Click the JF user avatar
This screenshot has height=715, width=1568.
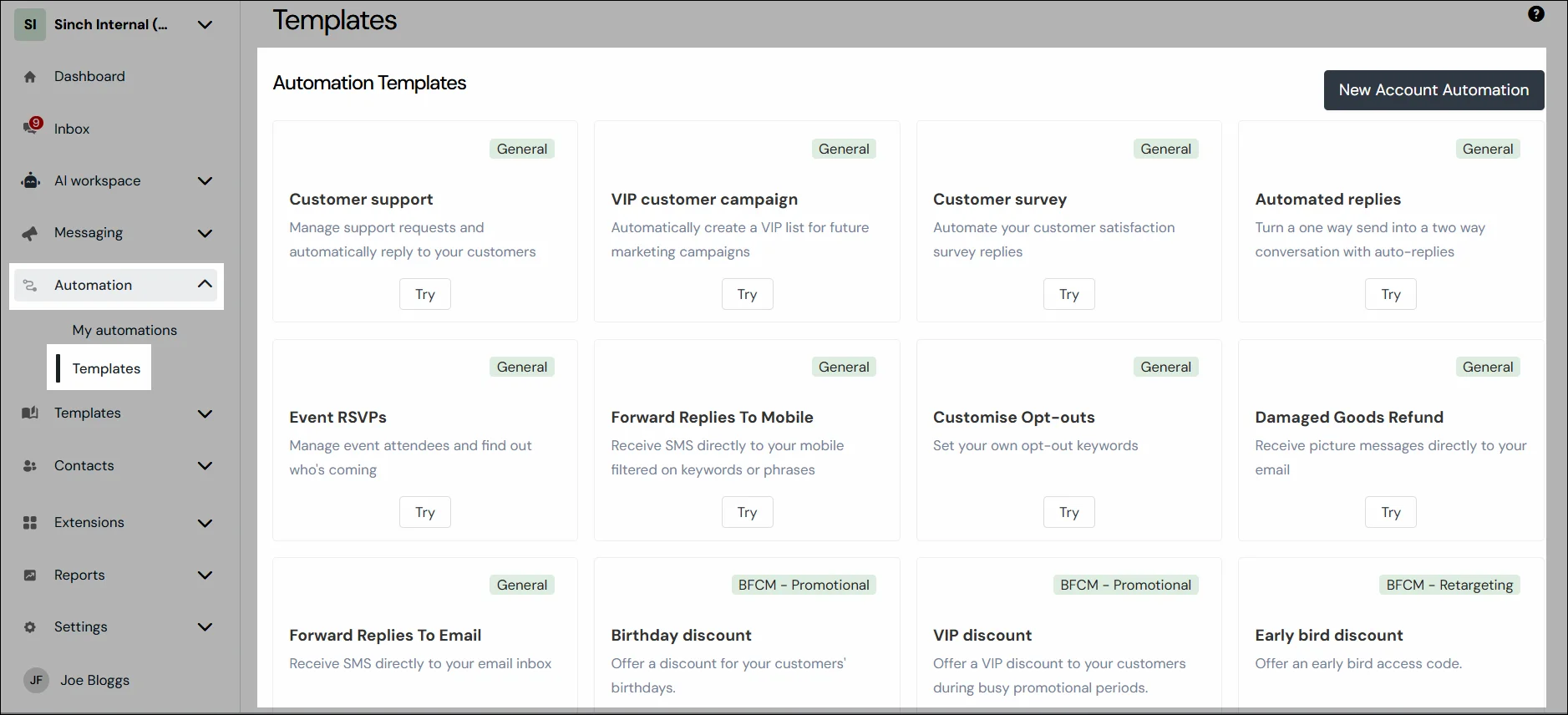coord(36,680)
